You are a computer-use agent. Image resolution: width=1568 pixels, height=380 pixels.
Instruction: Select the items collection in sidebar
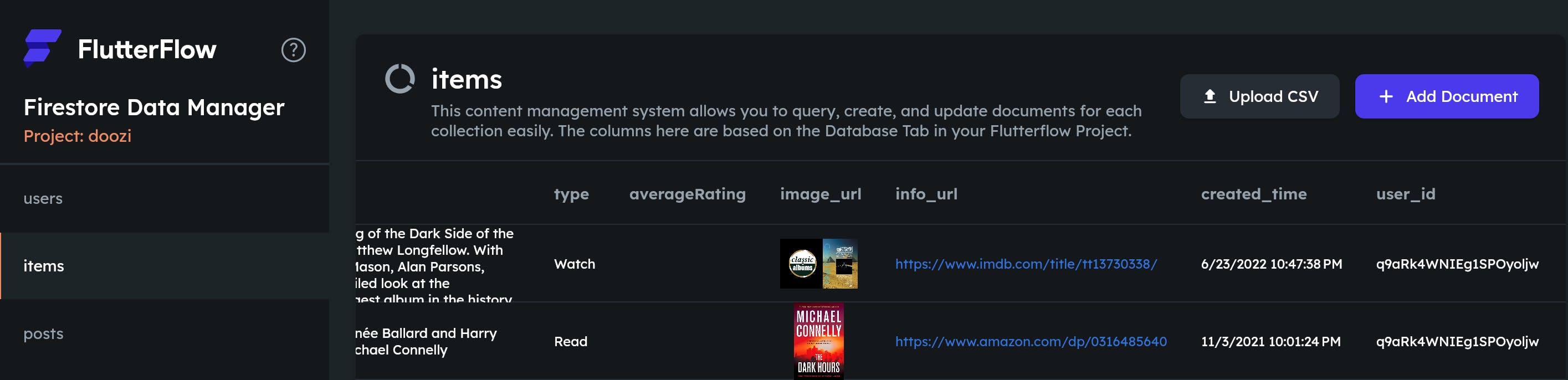44,266
